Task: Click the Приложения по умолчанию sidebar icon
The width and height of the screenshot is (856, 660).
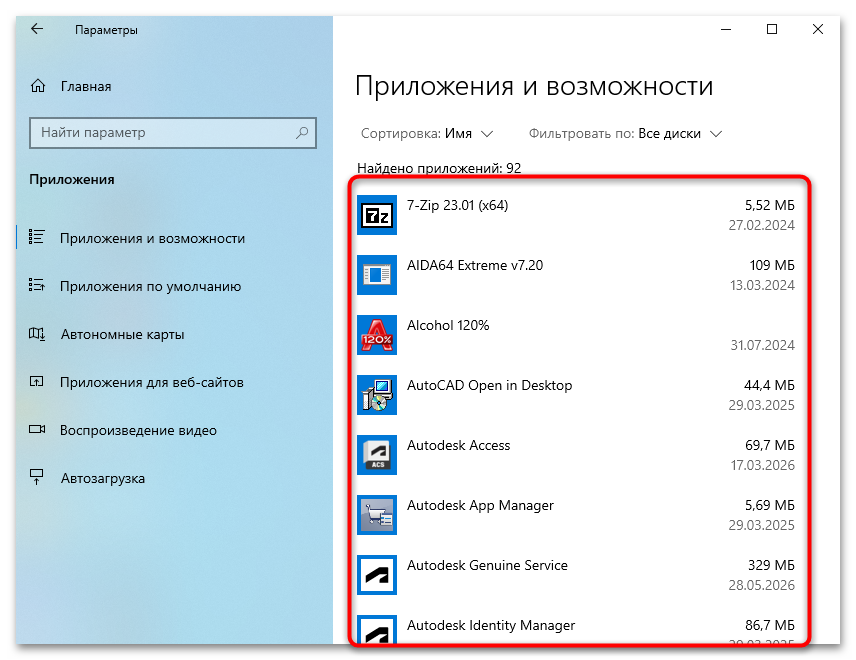Action: pyautogui.click(x=37, y=286)
